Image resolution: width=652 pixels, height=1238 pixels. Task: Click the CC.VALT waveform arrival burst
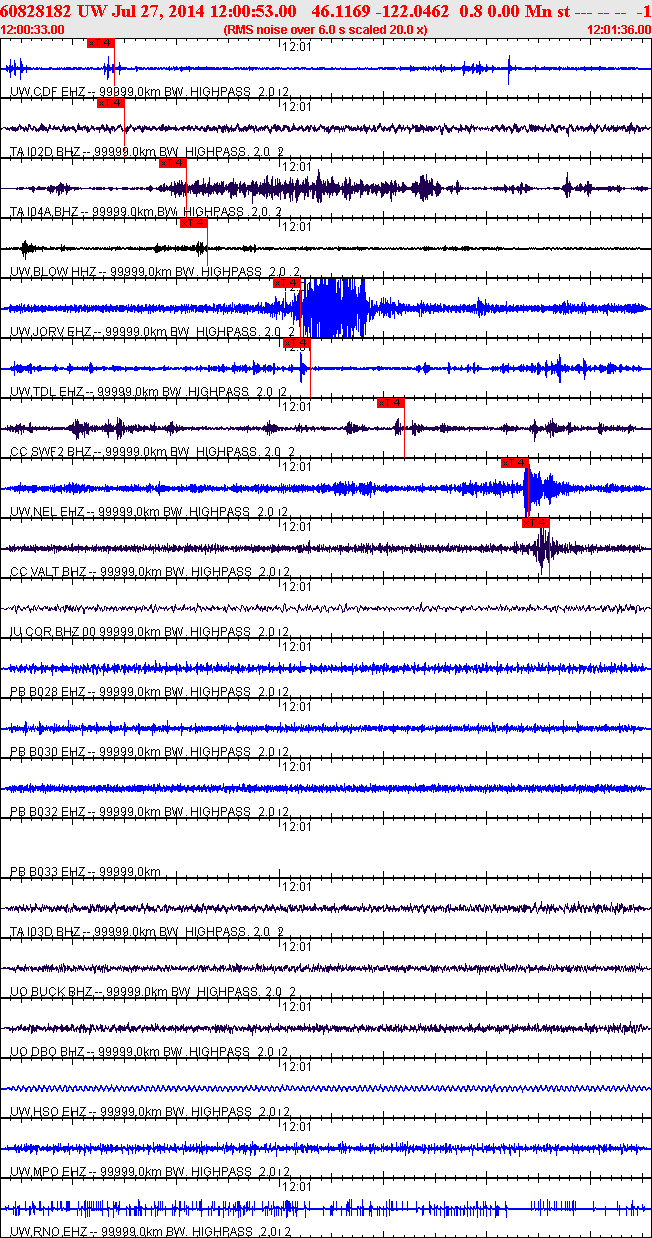543,547
